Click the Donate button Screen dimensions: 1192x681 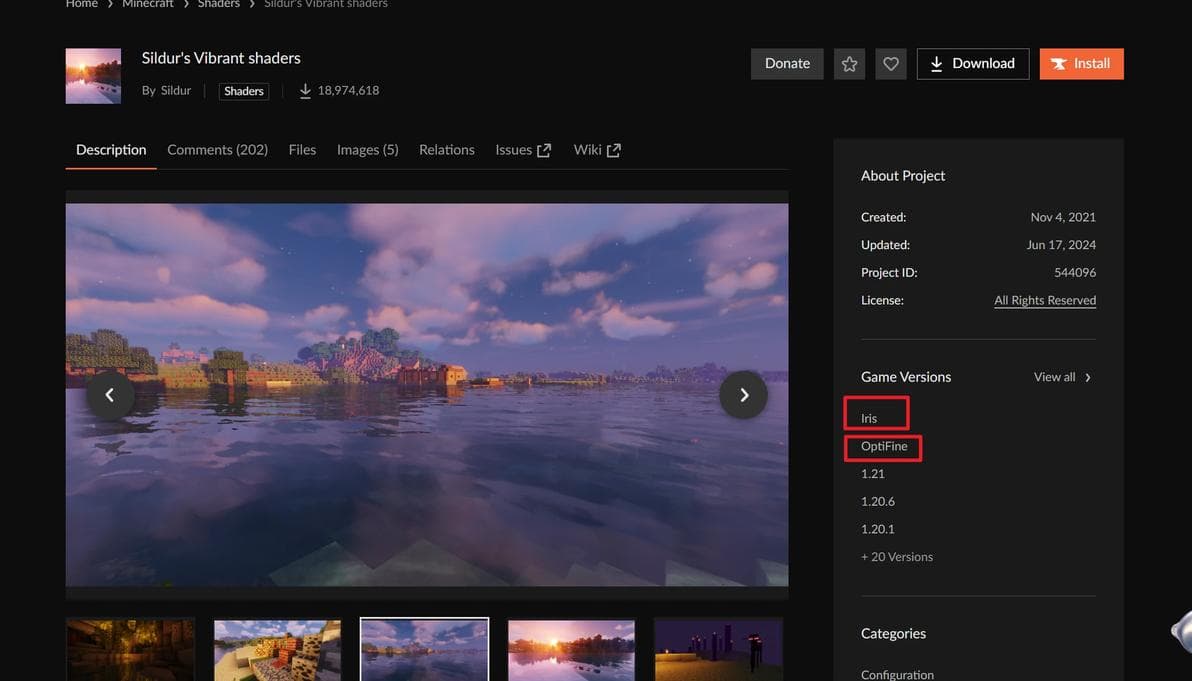coord(787,64)
